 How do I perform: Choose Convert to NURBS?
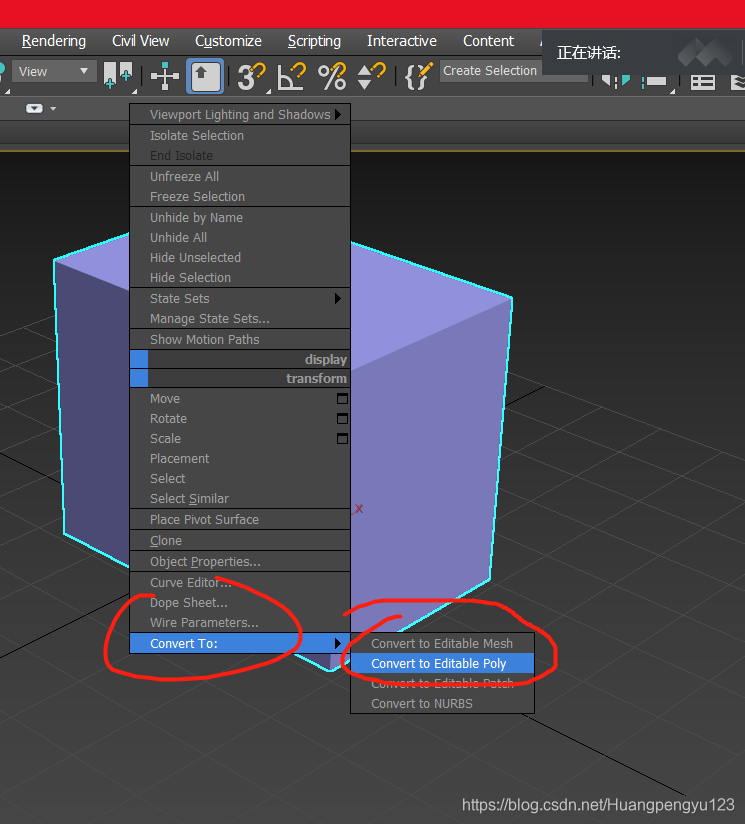442,704
